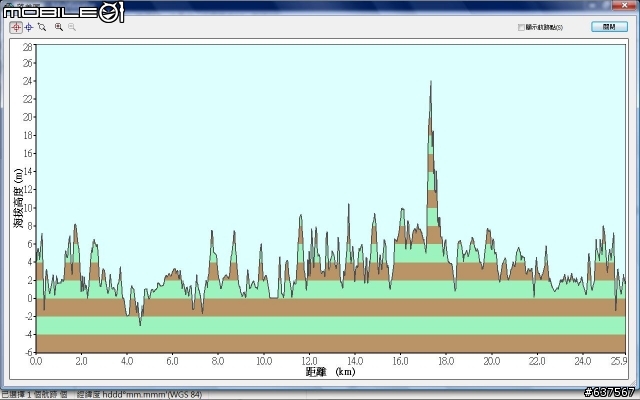Enable the show track points (S) checkbox
Viewport: 640px width, 400px height.
tap(521, 27)
